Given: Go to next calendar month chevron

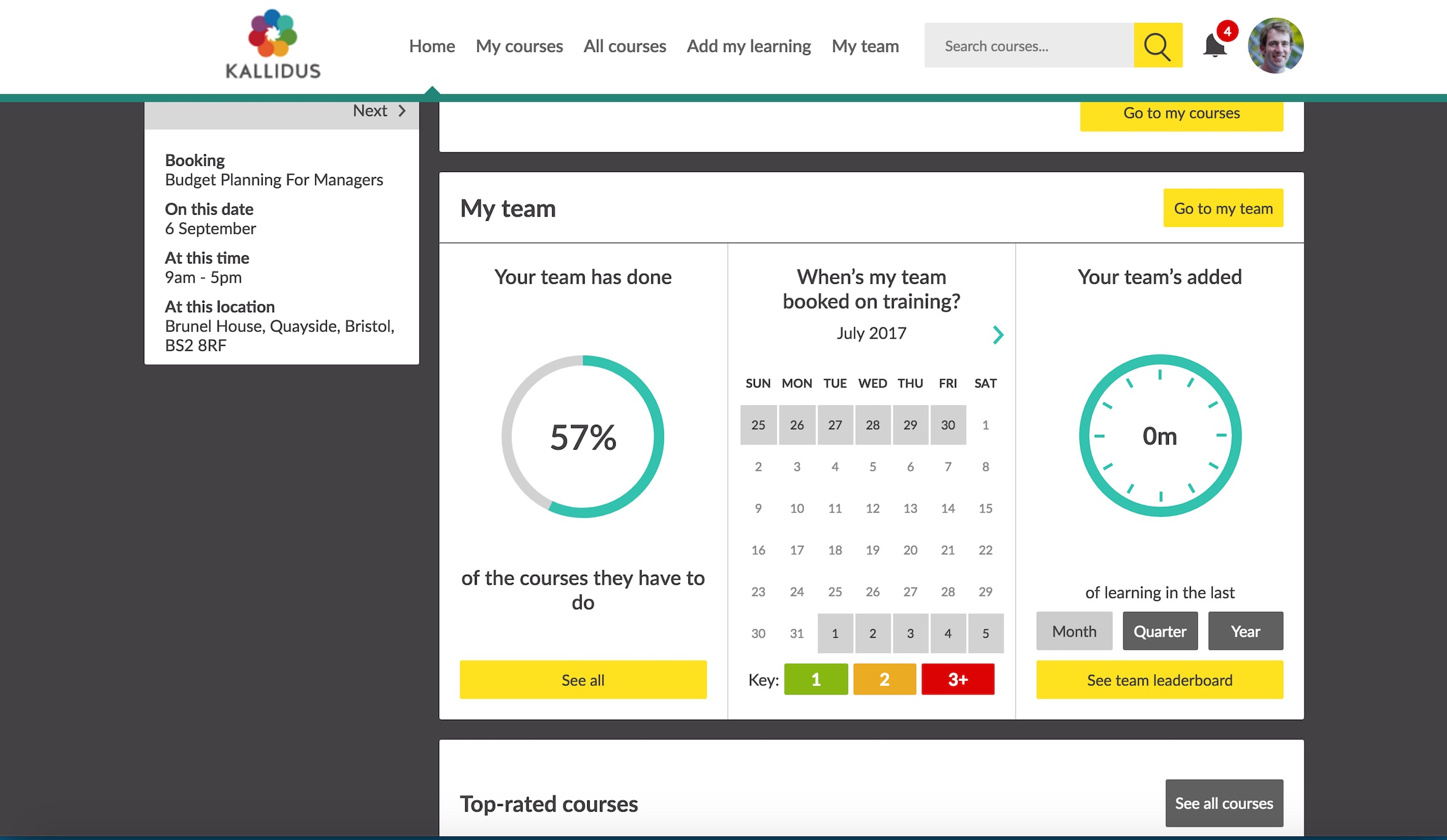Looking at the screenshot, I should [997, 335].
